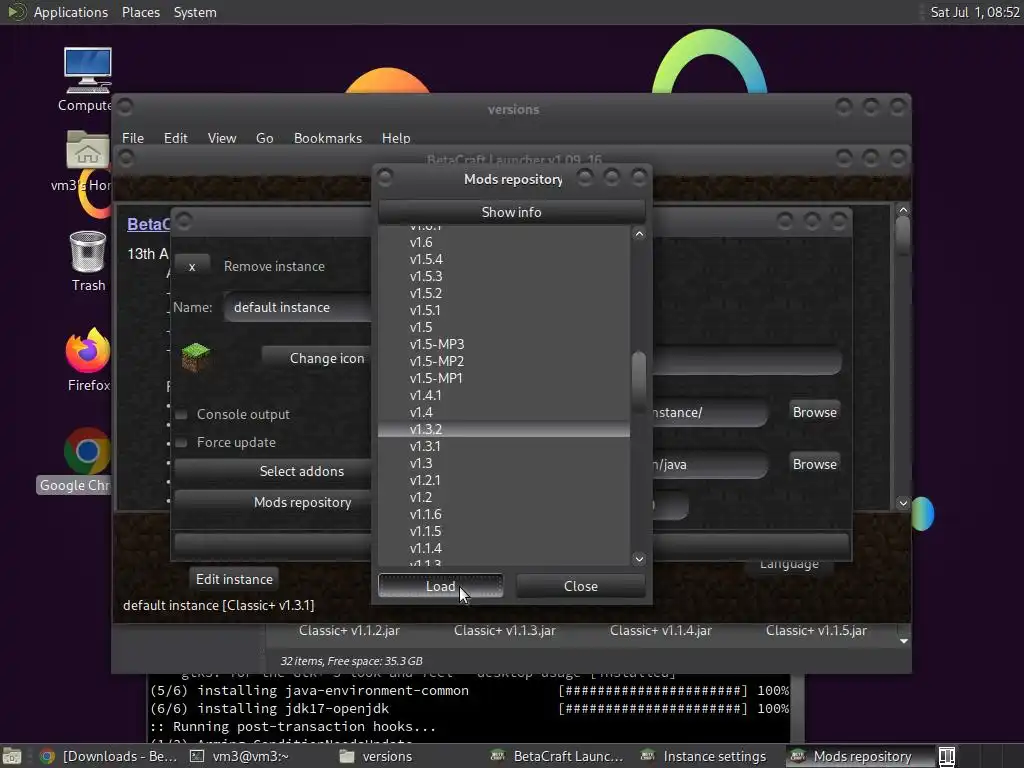Select v1.5-MP3 in the mods list

(x=504, y=344)
